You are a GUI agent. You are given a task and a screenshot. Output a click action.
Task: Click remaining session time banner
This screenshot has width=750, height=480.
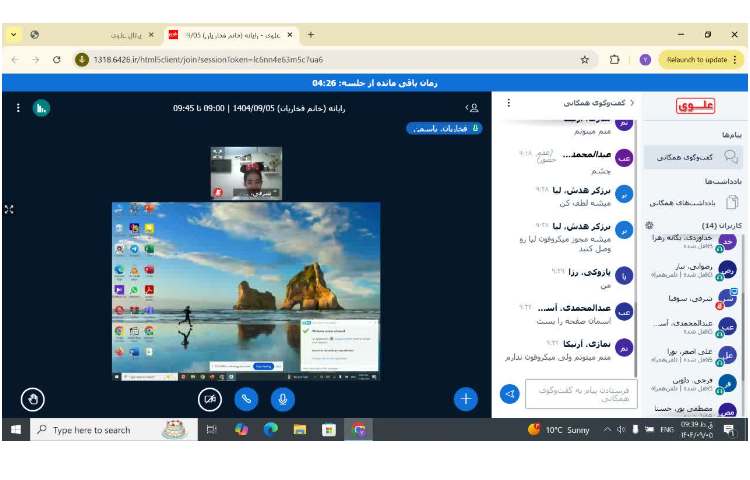point(375,83)
